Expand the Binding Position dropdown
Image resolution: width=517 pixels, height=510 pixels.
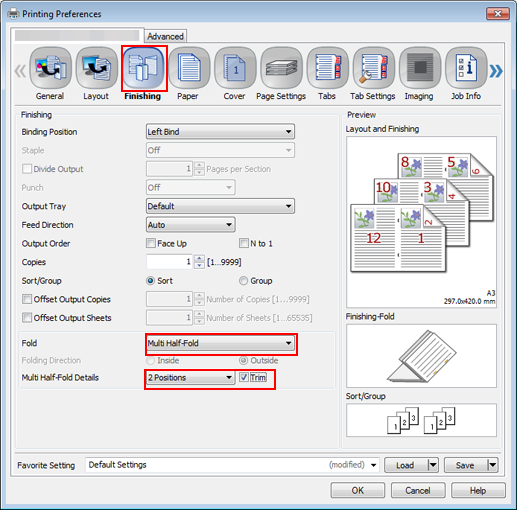[220, 132]
